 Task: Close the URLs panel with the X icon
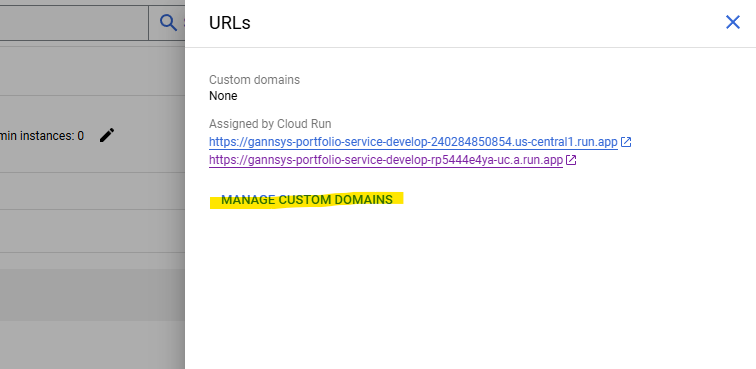point(732,22)
